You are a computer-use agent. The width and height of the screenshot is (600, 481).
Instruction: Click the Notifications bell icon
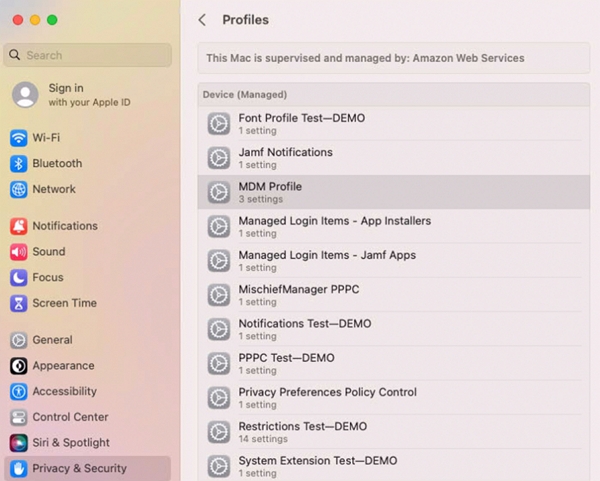click(x=18, y=226)
